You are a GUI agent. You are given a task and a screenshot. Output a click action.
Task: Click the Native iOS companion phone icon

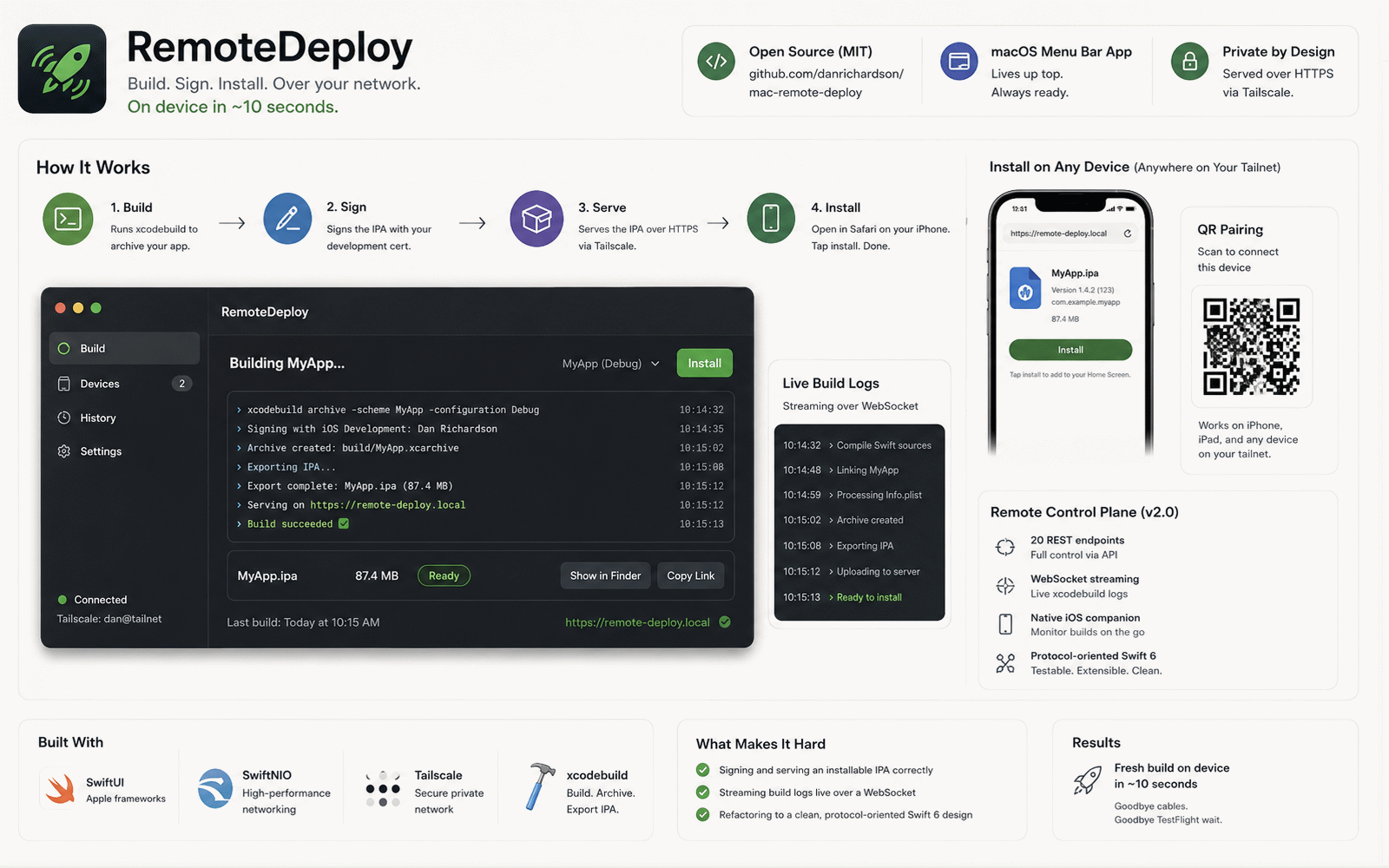(1005, 624)
